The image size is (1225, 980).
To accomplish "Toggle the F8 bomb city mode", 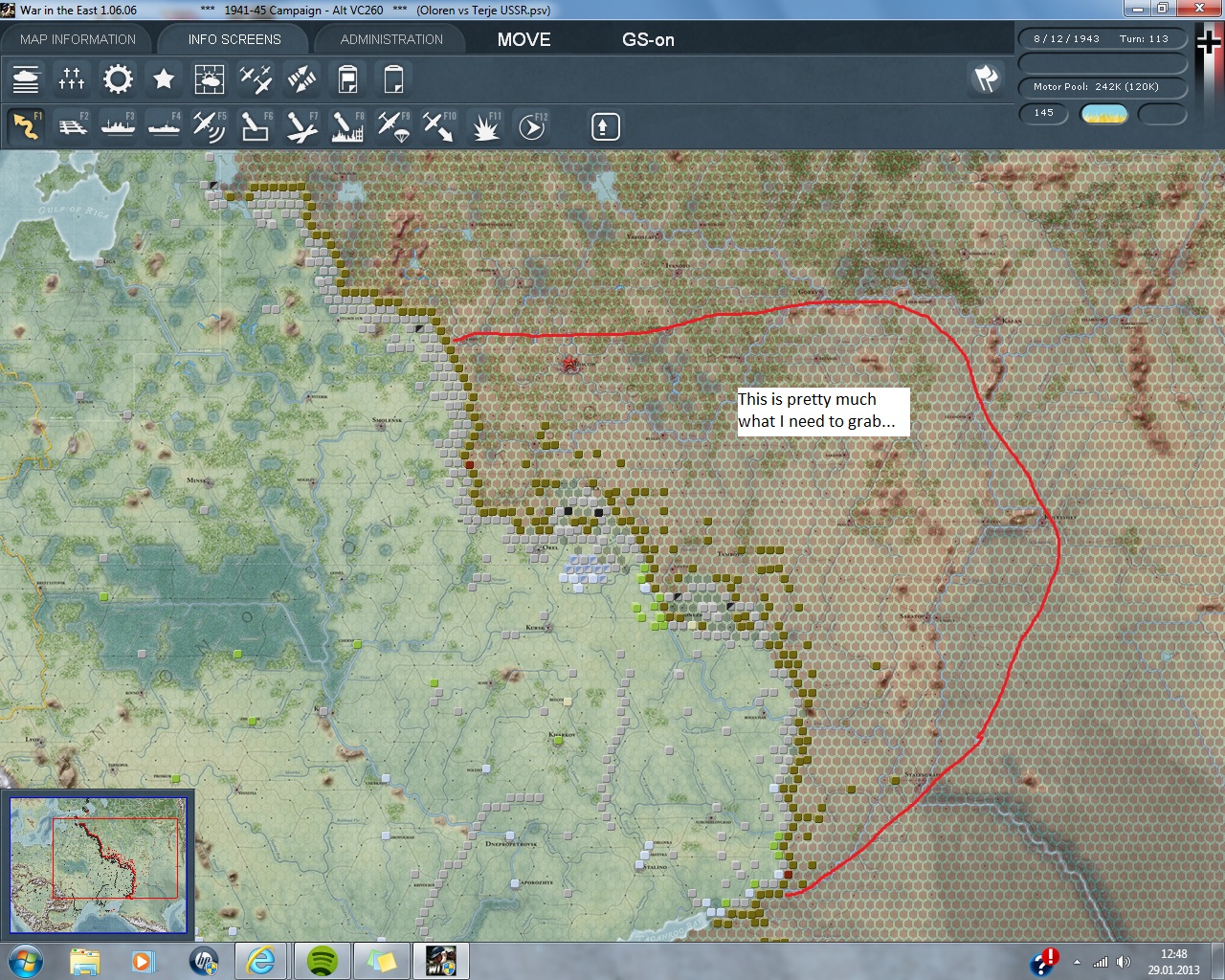I will point(347,126).
